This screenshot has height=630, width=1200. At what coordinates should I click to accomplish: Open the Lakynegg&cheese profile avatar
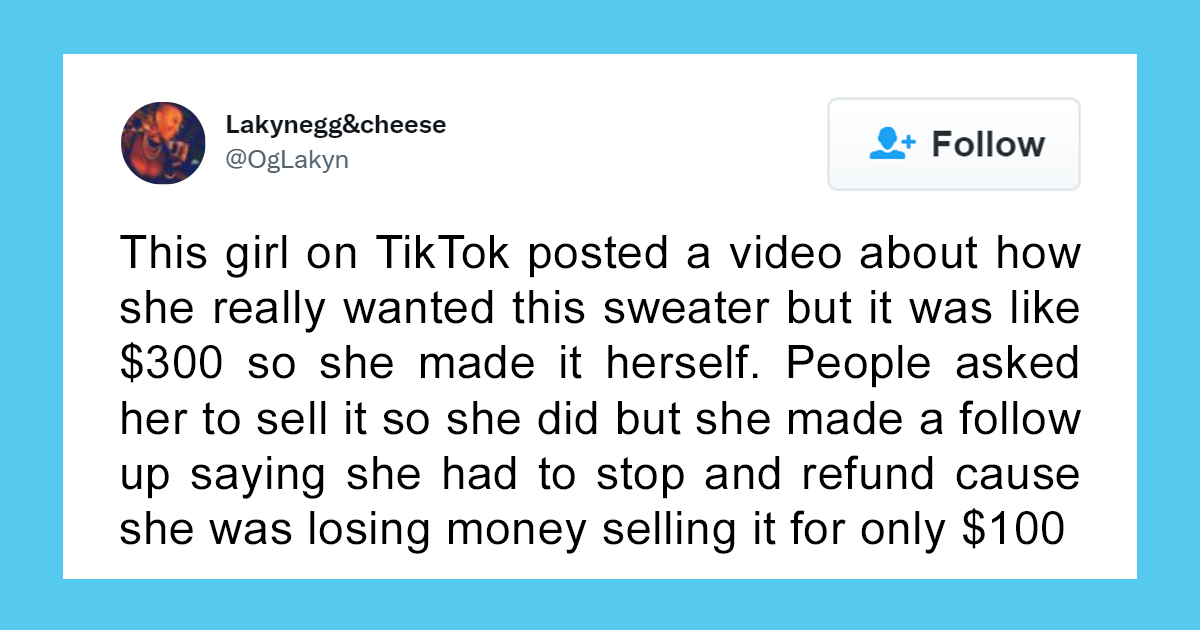pyautogui.click(x=163, y=143)
